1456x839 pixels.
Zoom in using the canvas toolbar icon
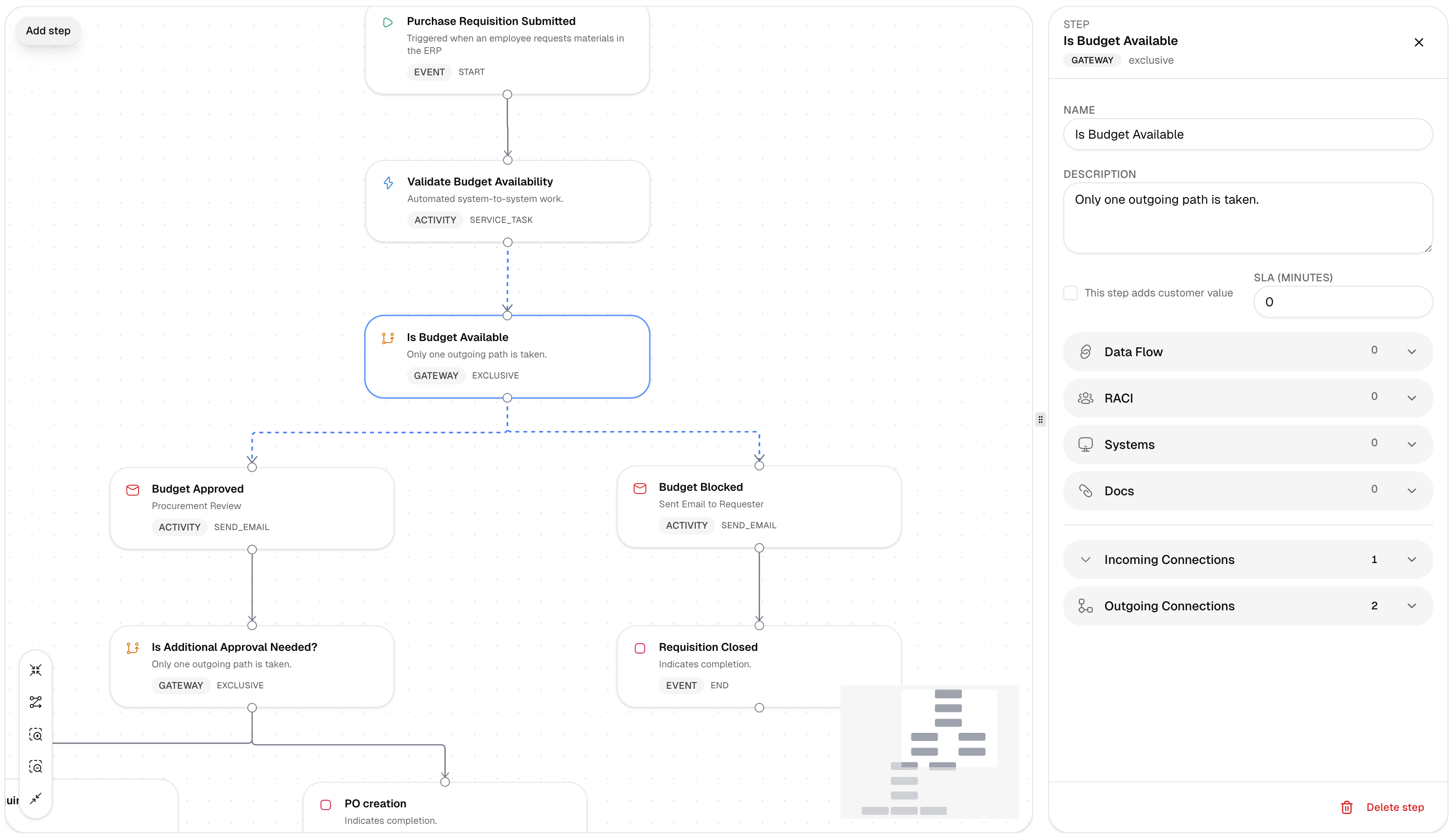point(36,735)
